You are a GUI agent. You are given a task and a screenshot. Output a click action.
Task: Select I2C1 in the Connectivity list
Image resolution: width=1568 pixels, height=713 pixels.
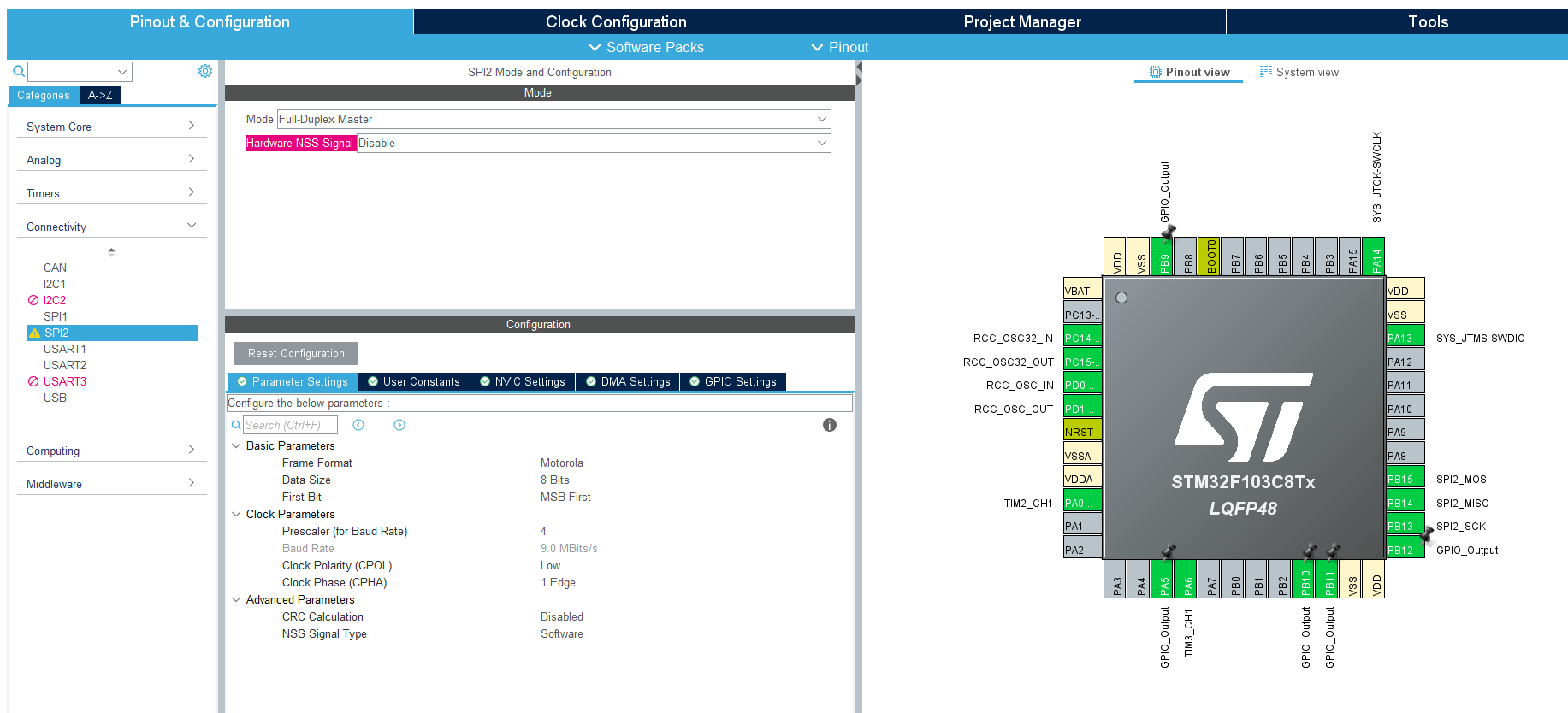(x=55, y=284)
